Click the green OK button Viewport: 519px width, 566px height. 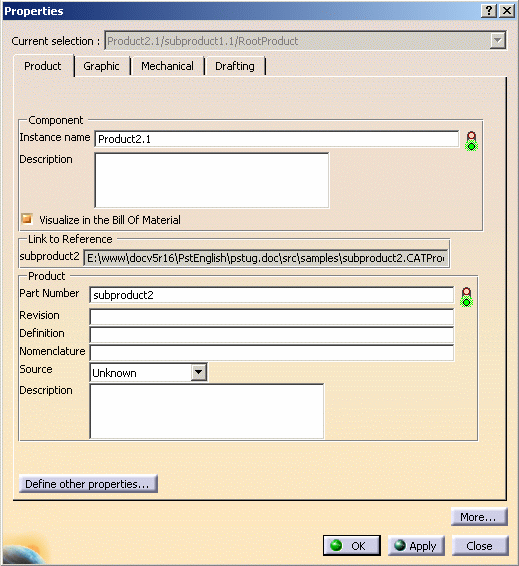click(x=352, y=545)
